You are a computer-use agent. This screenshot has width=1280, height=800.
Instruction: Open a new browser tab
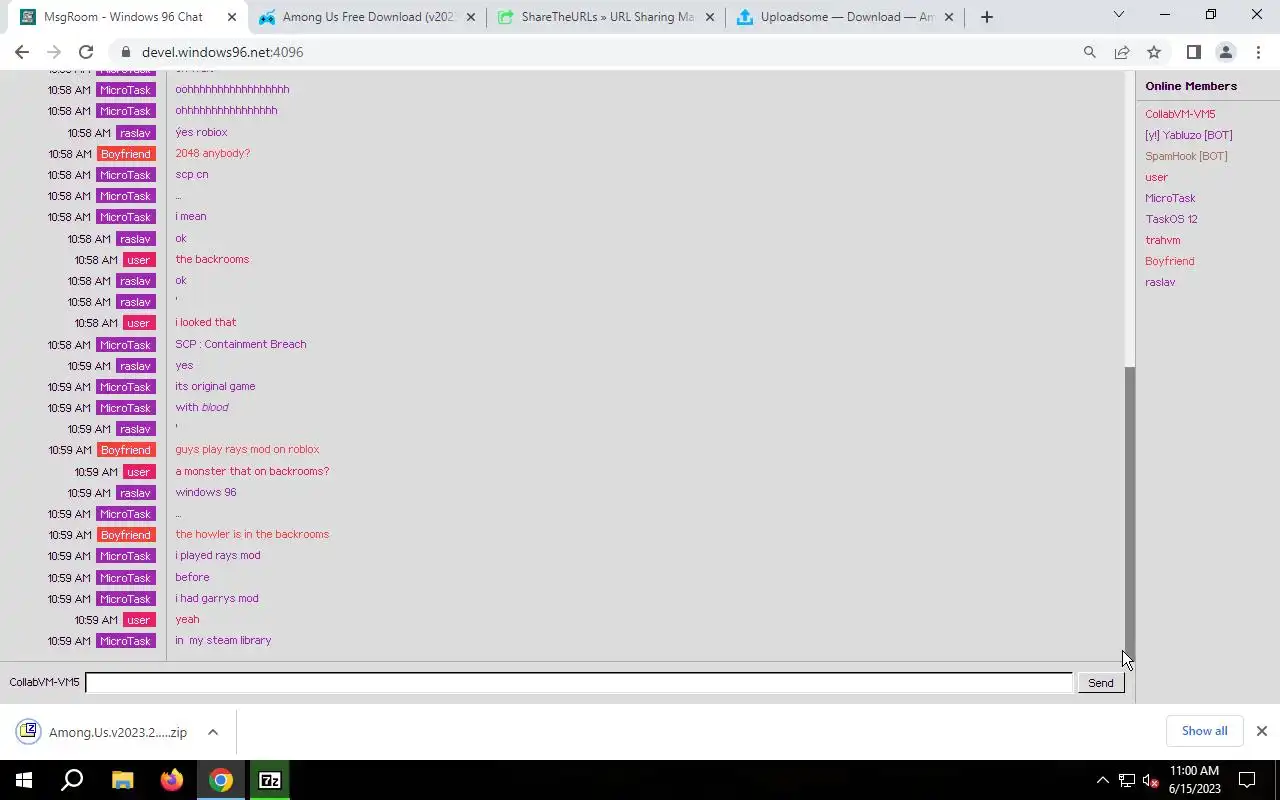click(987, 17)
